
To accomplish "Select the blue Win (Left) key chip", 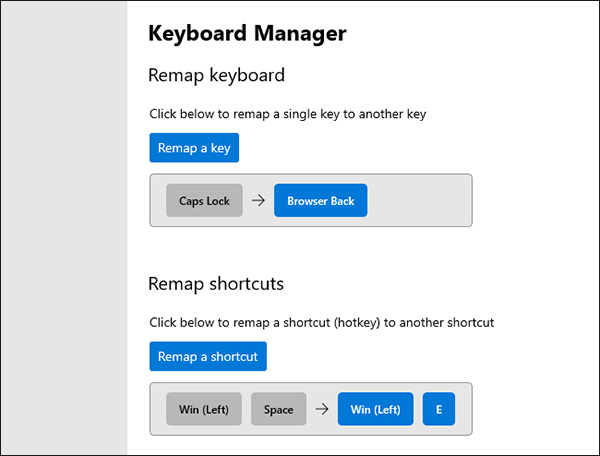I will (375, 409).
